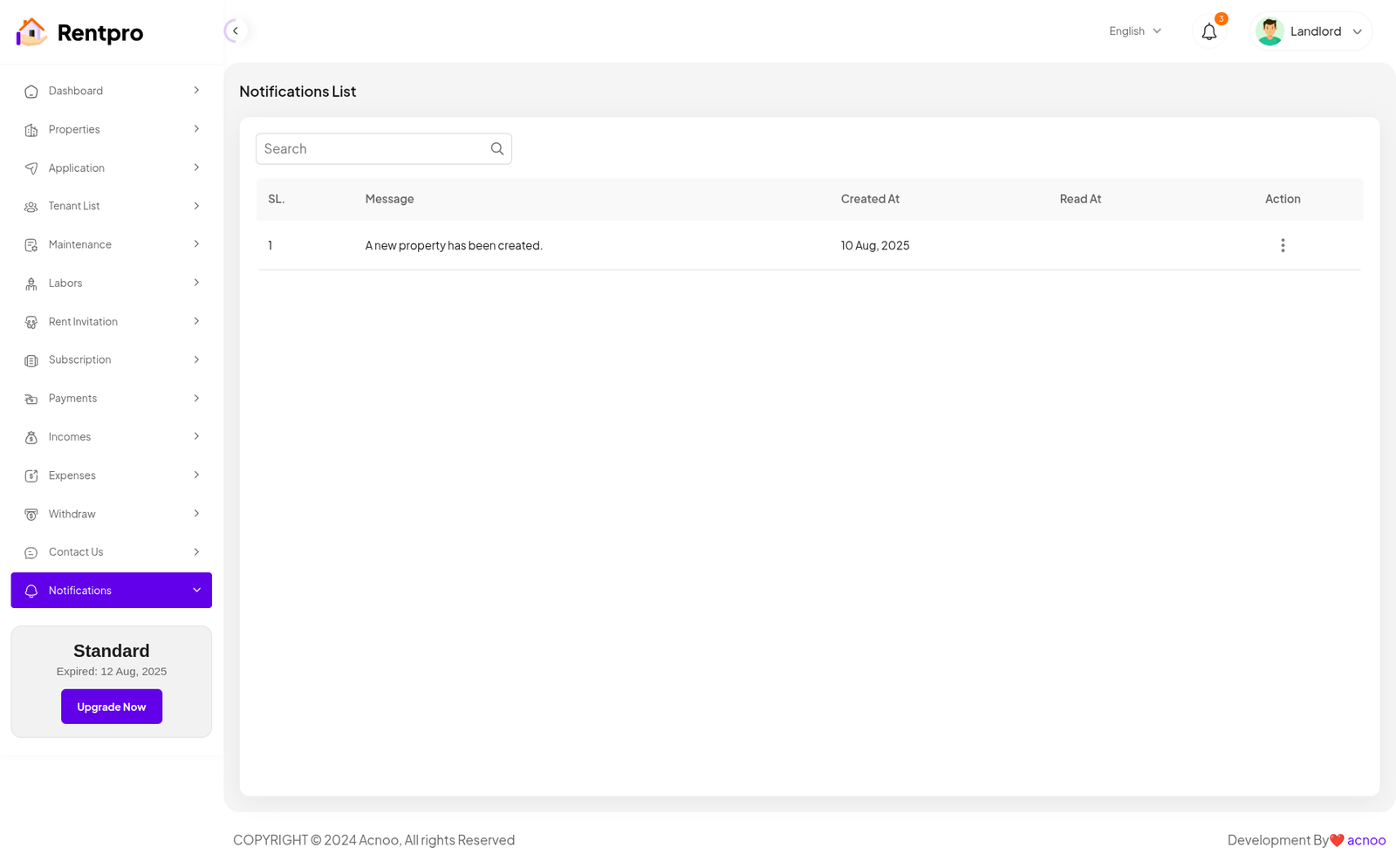
Task: Click the notification bell icon
Action: (1208, 32)
